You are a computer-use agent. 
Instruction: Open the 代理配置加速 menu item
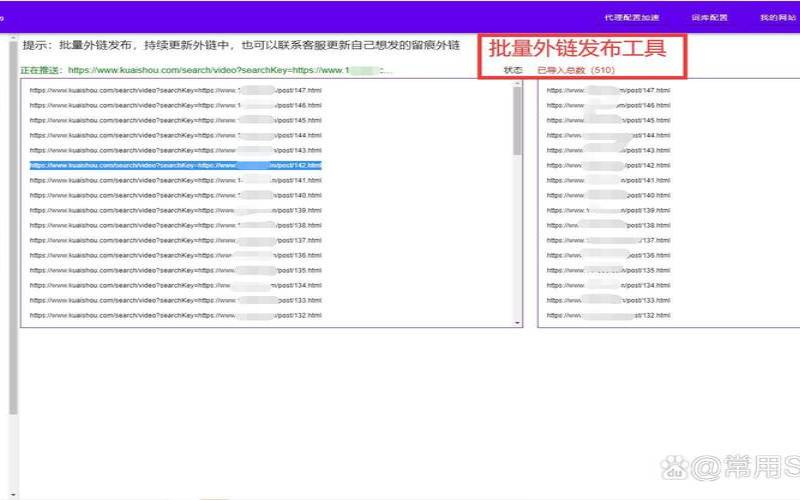tap(632, 17)
